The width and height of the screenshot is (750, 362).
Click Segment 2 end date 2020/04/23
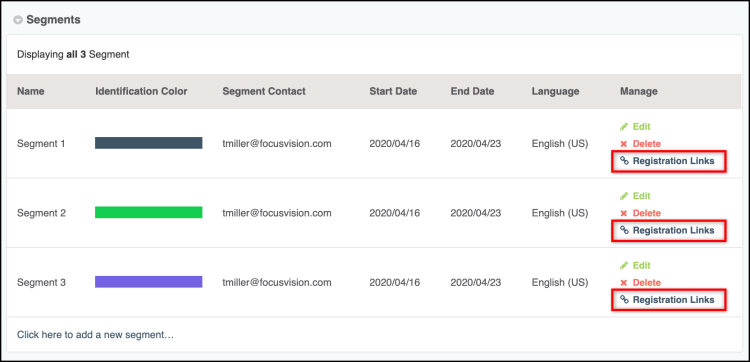click(x=475, y=213)
